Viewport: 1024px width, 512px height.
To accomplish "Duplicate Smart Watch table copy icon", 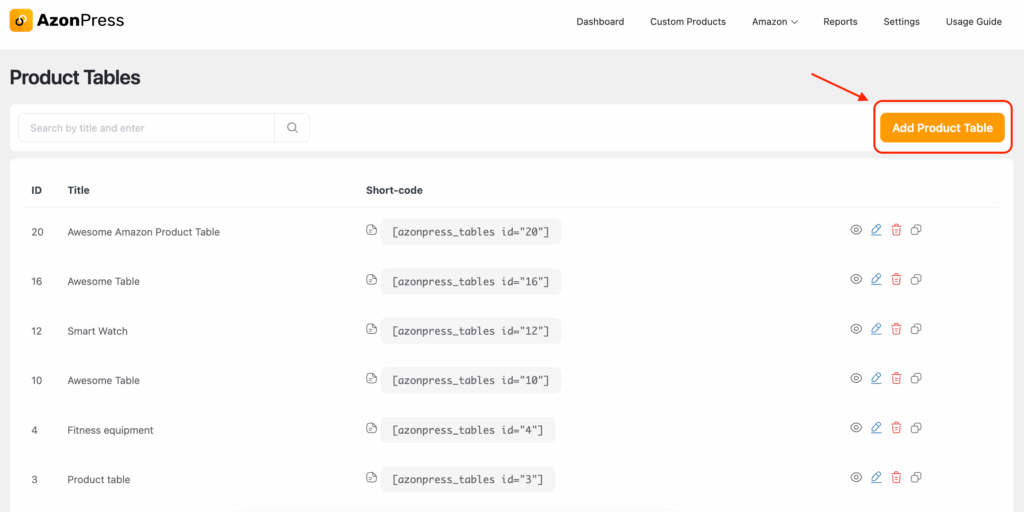I will [916, 328].
